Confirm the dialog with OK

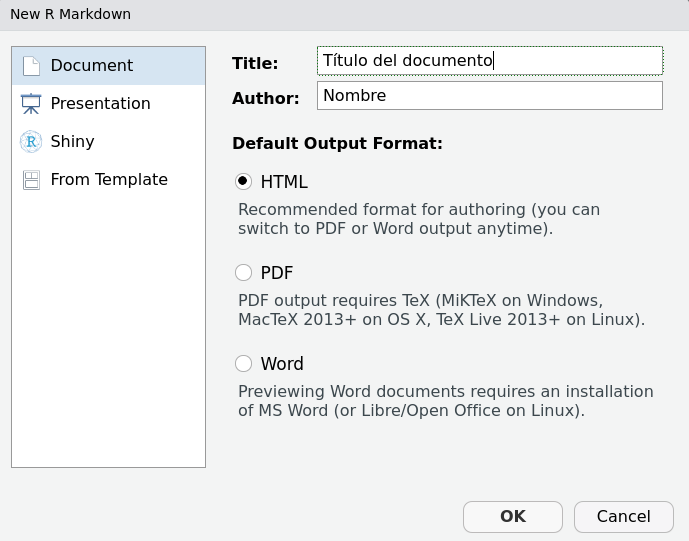click(513, 517)
